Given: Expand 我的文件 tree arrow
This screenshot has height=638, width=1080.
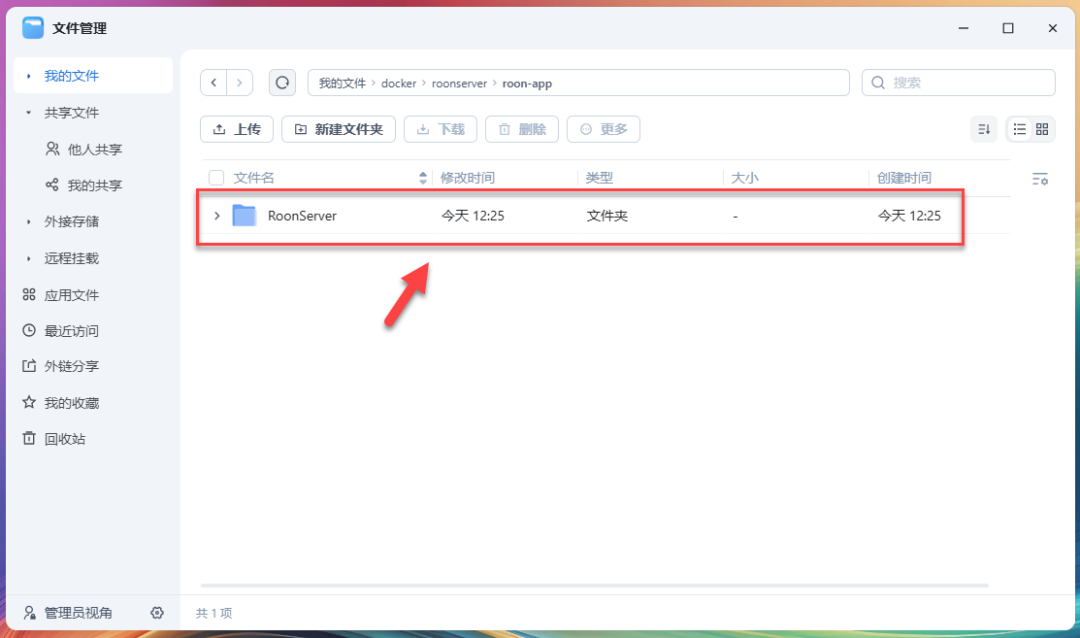Looking at the screenshot, I should tap(28, 76).
